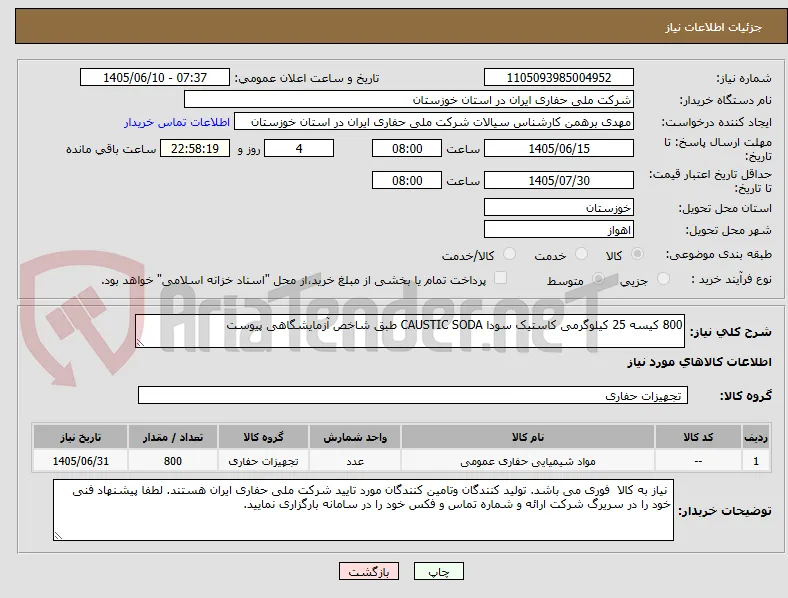Click the گروه کالا column header

(263, 437)
